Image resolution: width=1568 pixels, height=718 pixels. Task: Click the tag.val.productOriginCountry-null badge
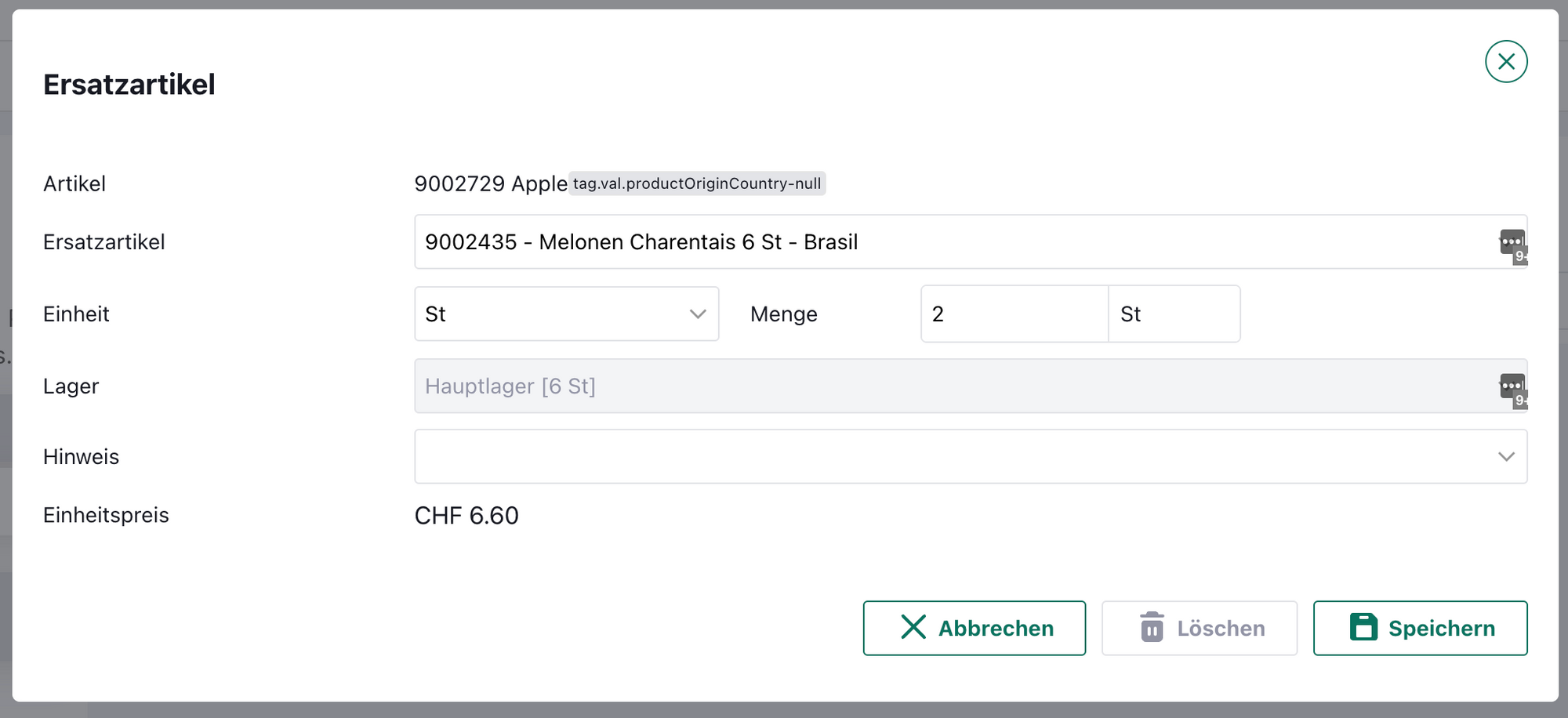click(696, 183)
